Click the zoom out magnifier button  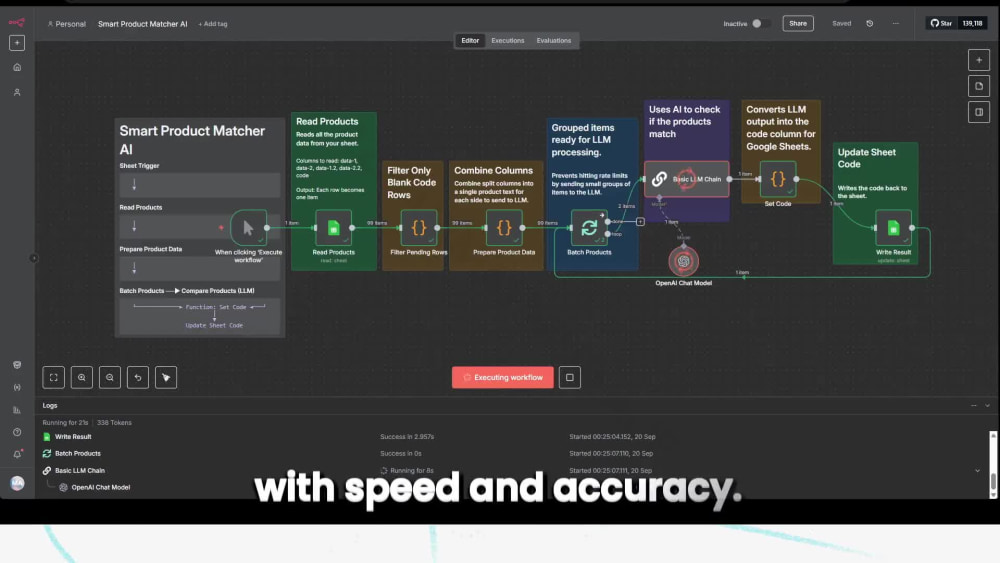(x=110, y=377)
